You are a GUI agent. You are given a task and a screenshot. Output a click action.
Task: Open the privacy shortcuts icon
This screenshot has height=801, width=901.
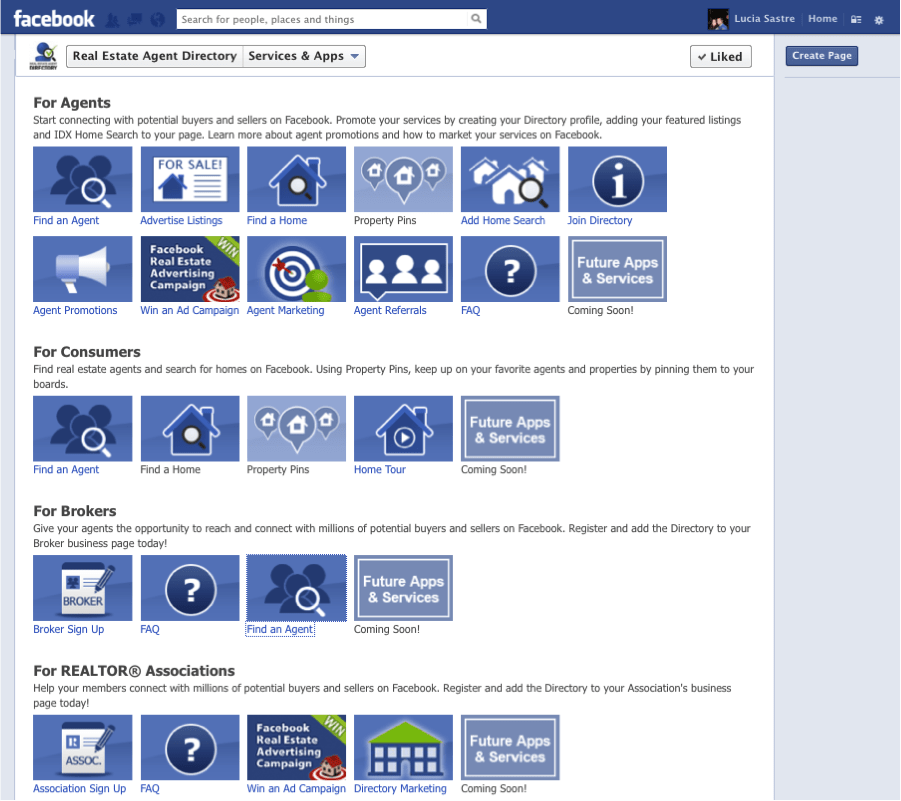tap(856, 20)
